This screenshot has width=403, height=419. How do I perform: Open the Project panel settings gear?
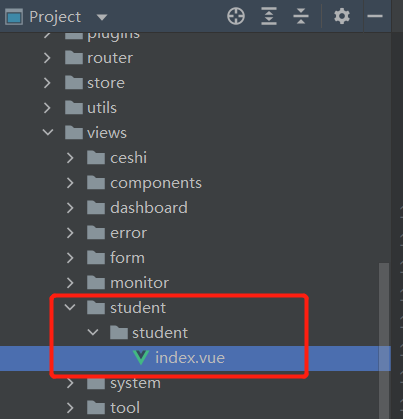pos(342,16)
